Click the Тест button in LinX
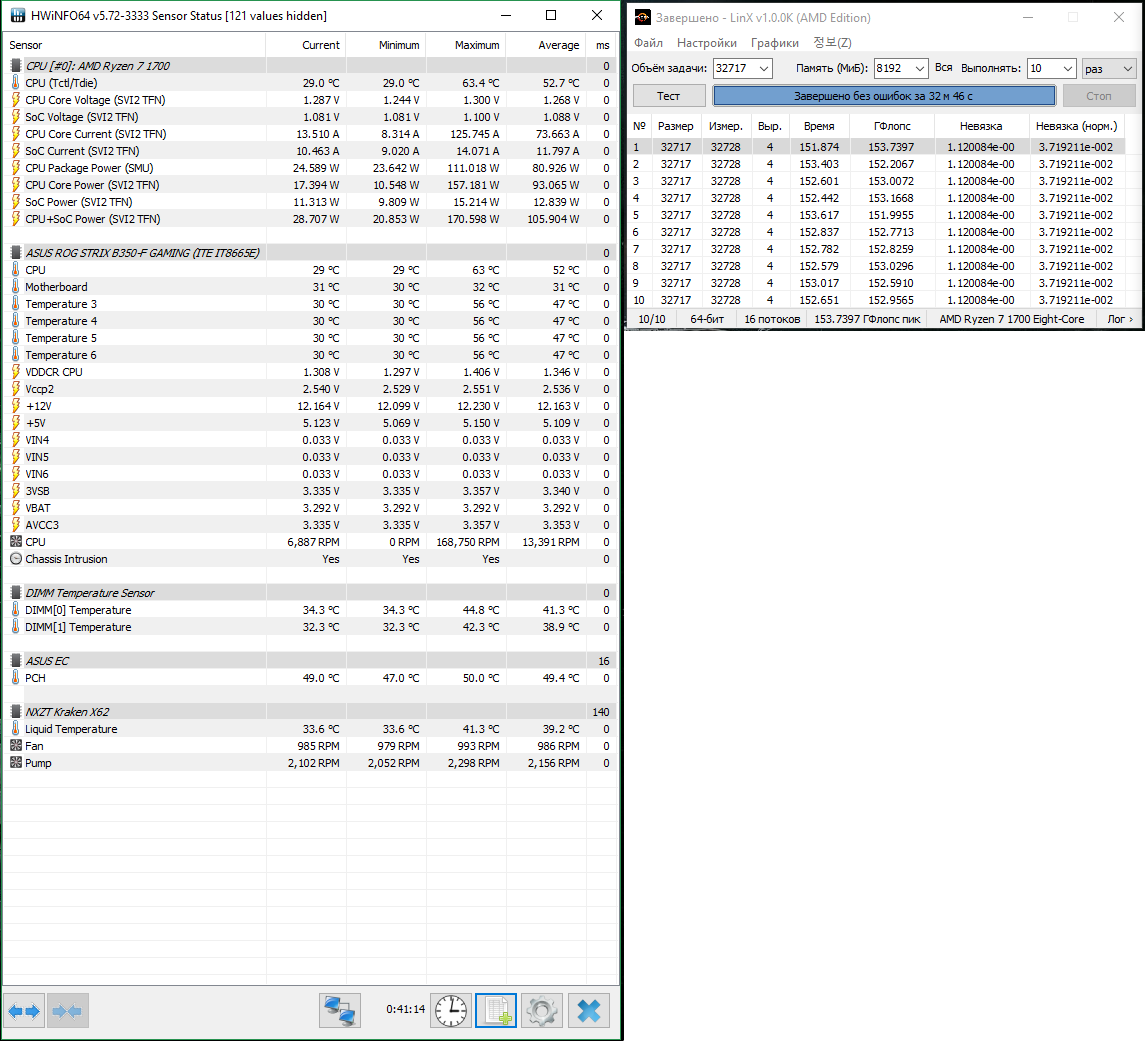 669,96
